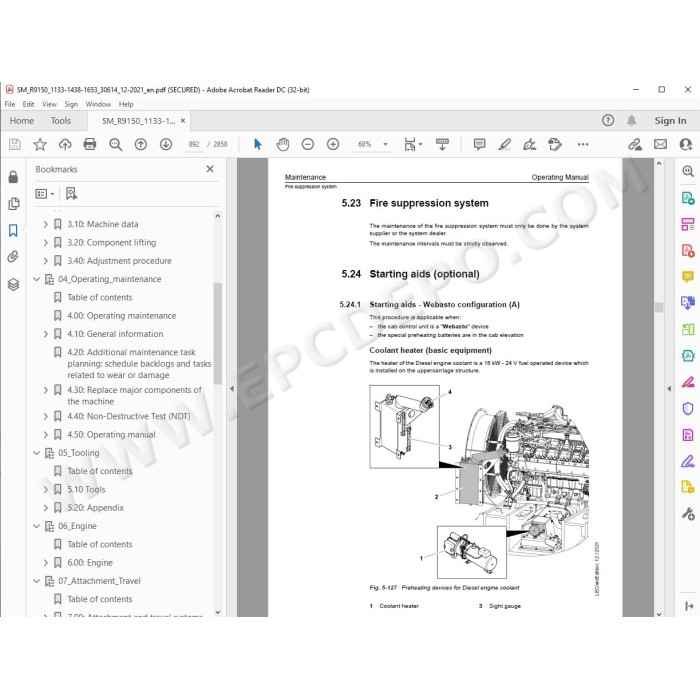Send the file by email envelope
This screenshot has width=700, height=700.
[660, 144]
